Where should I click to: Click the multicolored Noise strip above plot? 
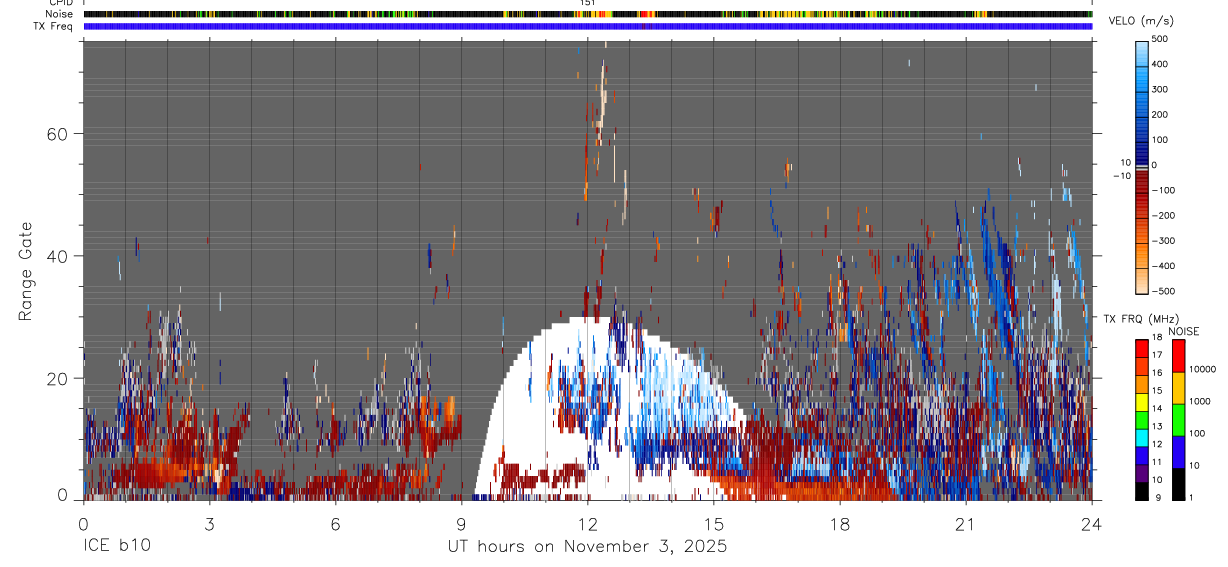tap(587, 14)
